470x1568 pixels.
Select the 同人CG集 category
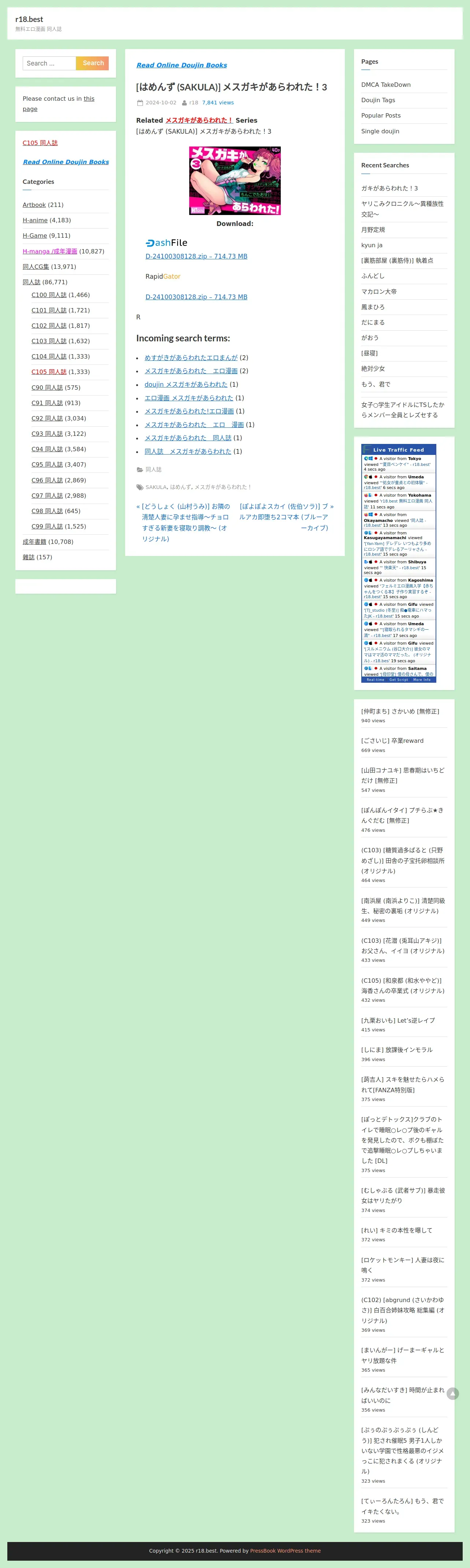[x=36, y=267]
